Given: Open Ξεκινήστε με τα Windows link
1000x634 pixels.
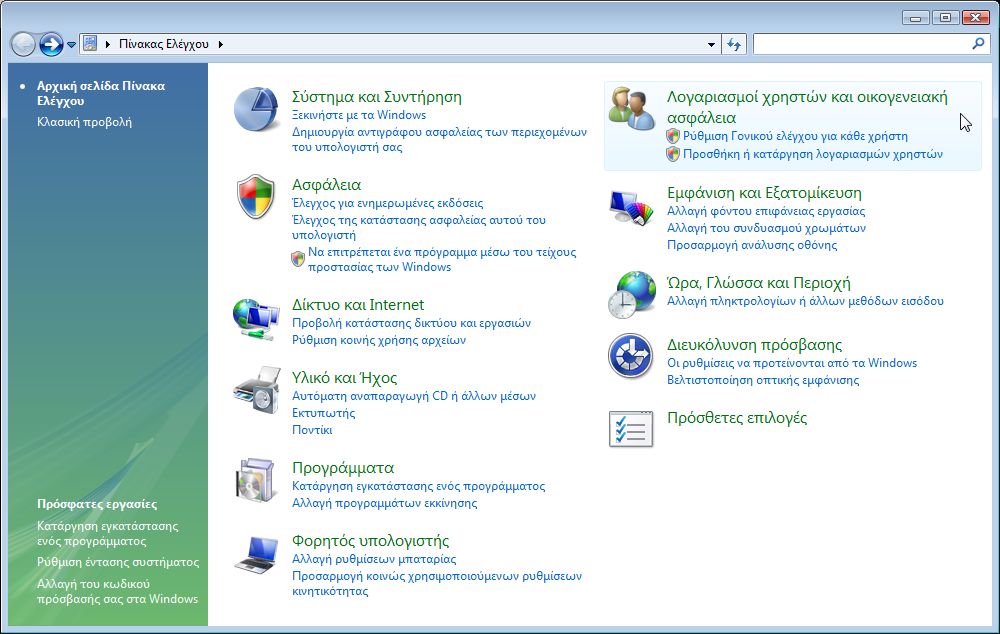Looking at the screenshot, I should [x=358, y=115].
